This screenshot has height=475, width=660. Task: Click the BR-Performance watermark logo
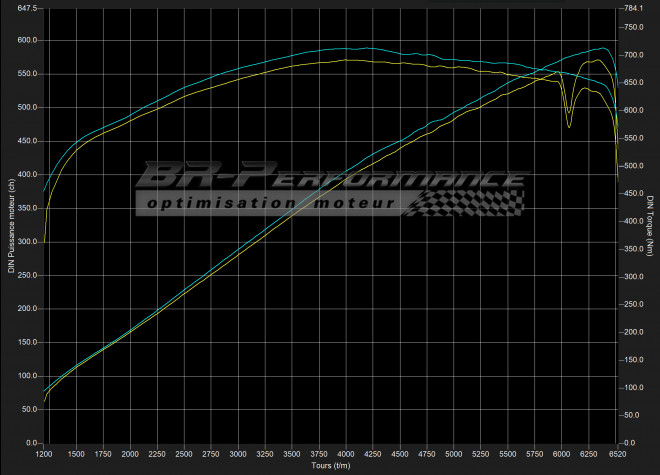pos(330,178)
